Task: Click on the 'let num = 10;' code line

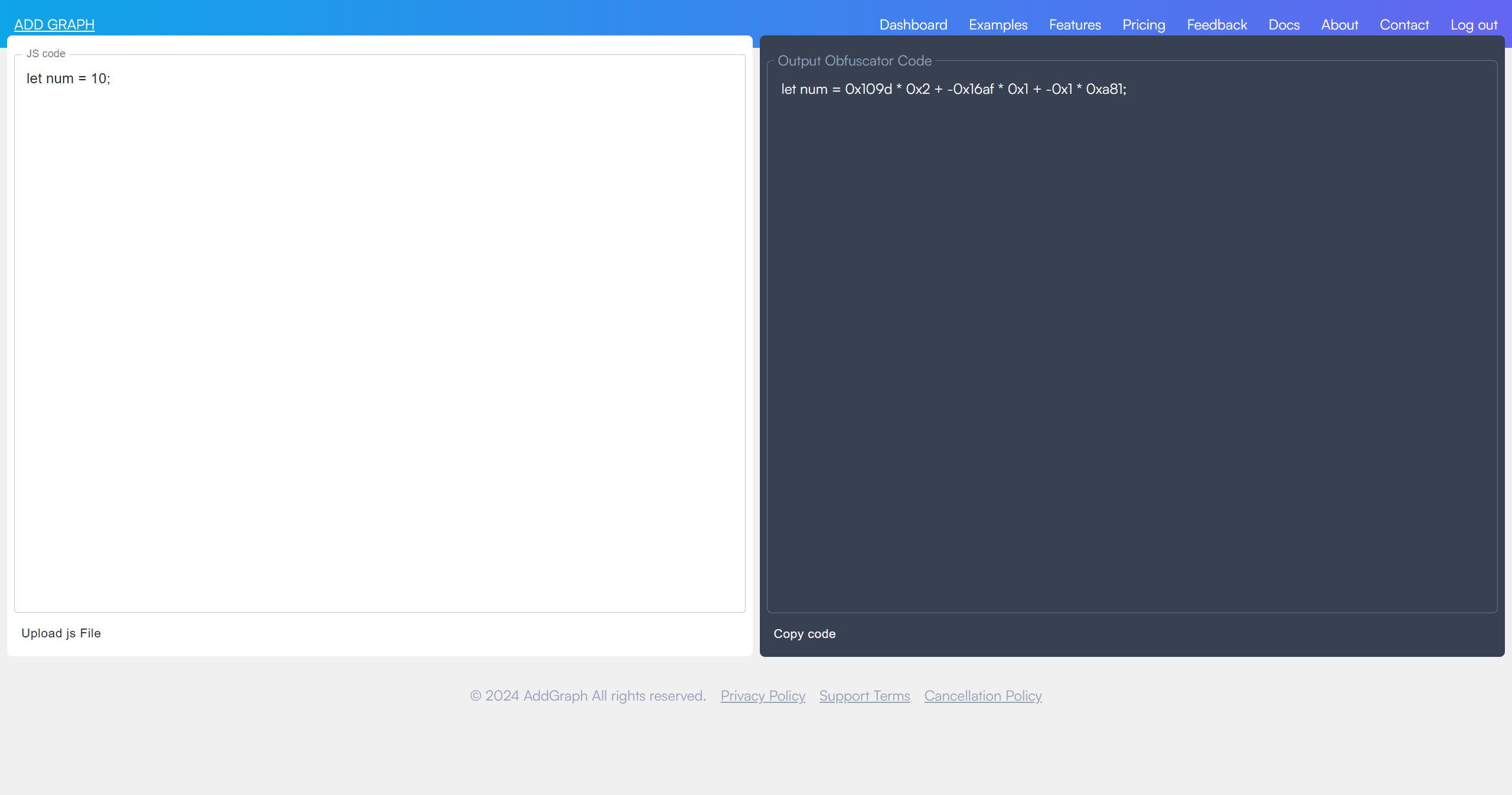Action: [x=68, y=78]
